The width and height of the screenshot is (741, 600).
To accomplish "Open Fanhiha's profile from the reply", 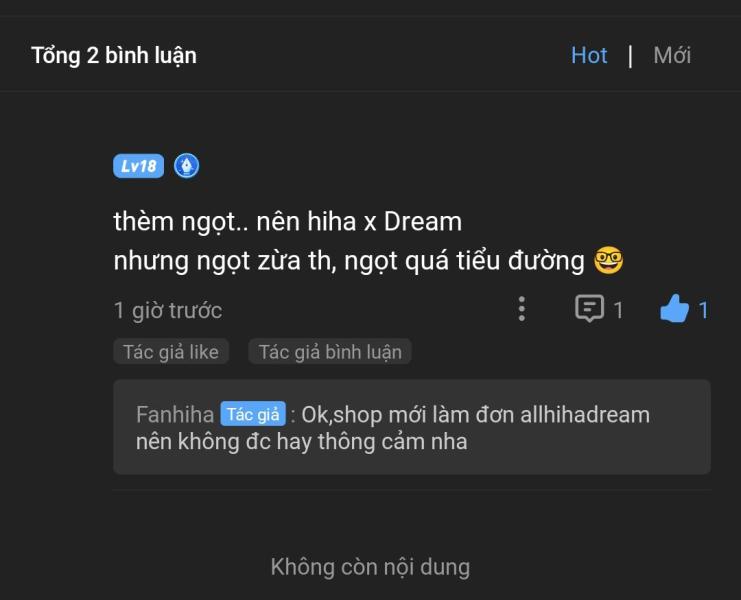I will 175,414.
